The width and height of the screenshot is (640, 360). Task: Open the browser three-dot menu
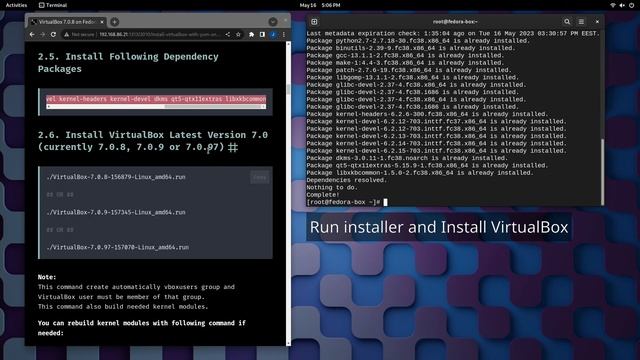[284, 35]
